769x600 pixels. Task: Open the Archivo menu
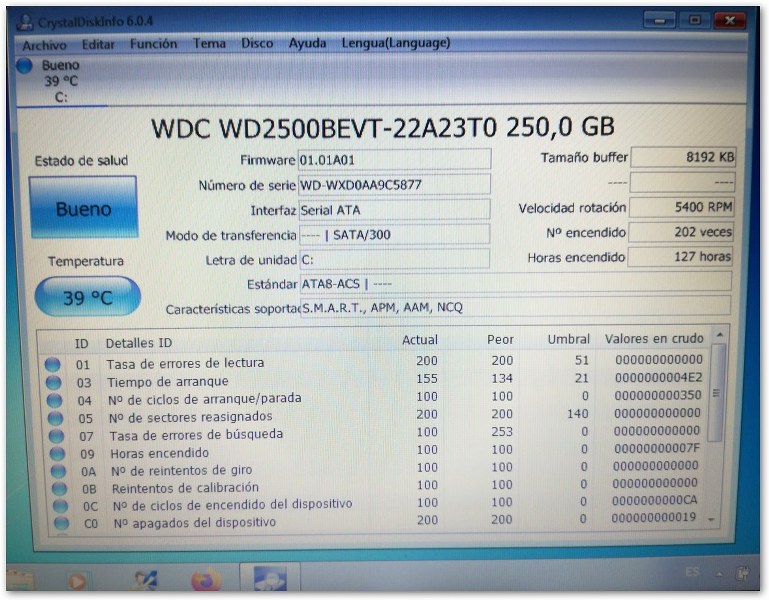tap(44, 45)
